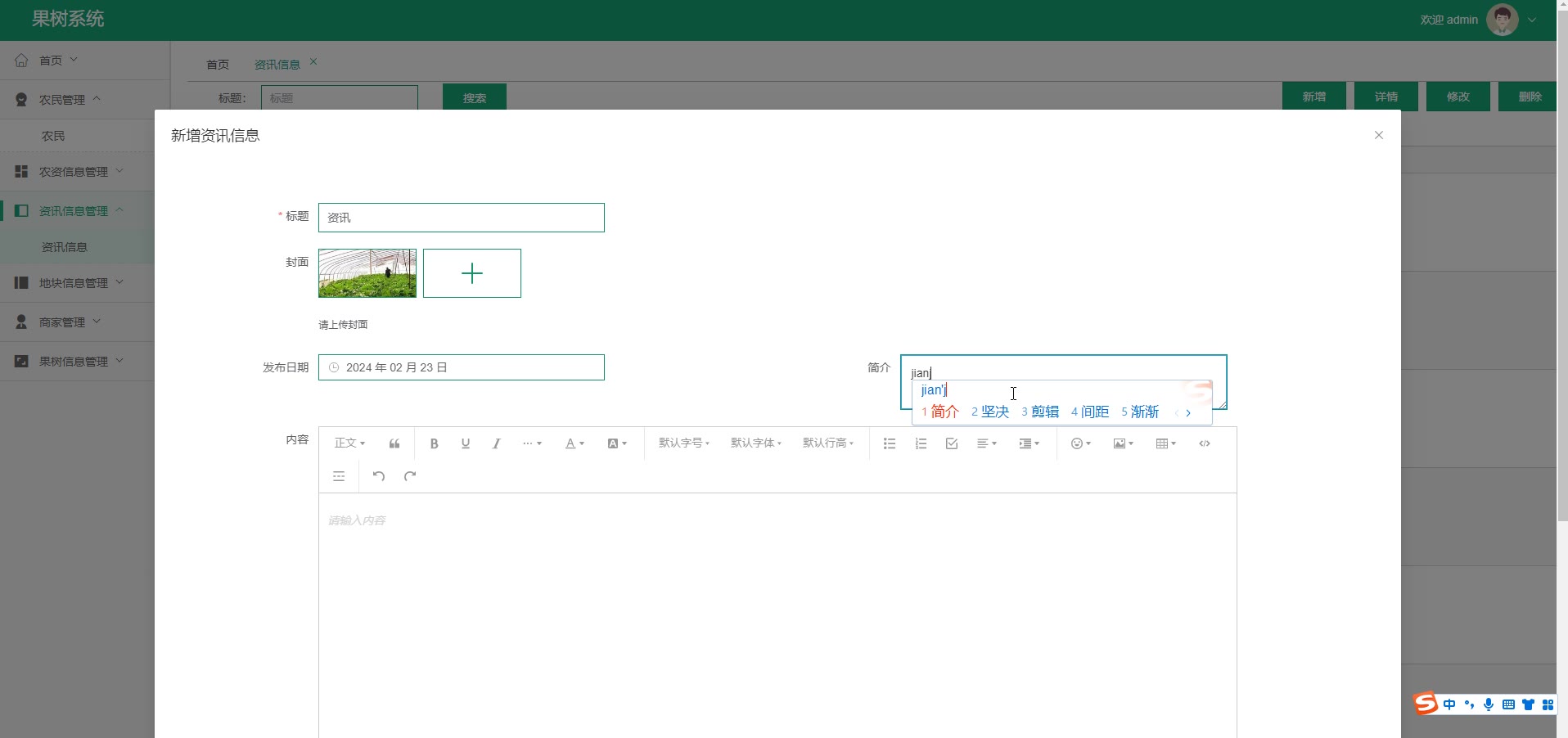Viewport: 1568px width, 738px height.
Task: Insert horizontal divider line
Action: coord(339,476)
